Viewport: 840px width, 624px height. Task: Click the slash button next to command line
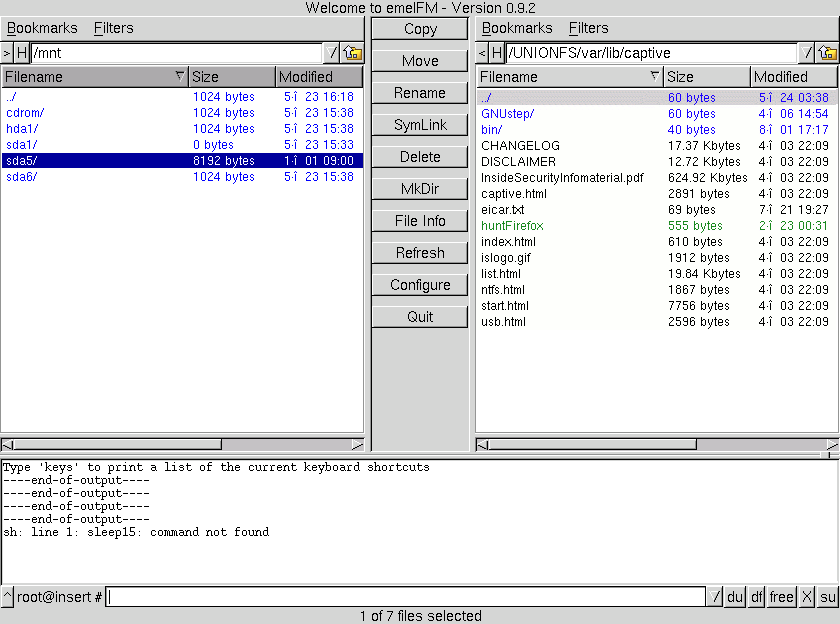[716, 597]
